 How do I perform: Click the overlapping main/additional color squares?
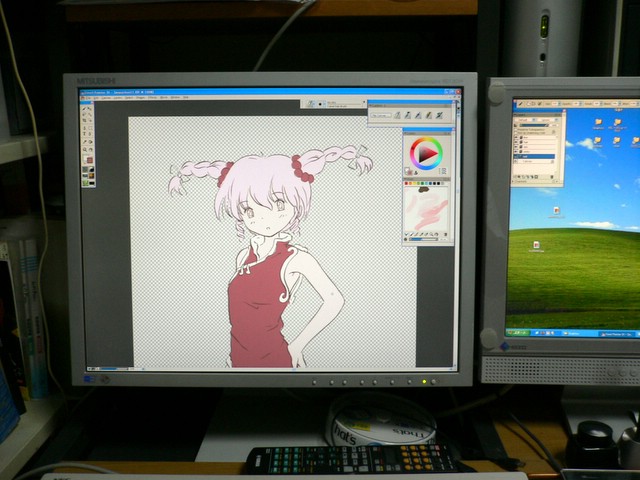[x=408, y=171]
